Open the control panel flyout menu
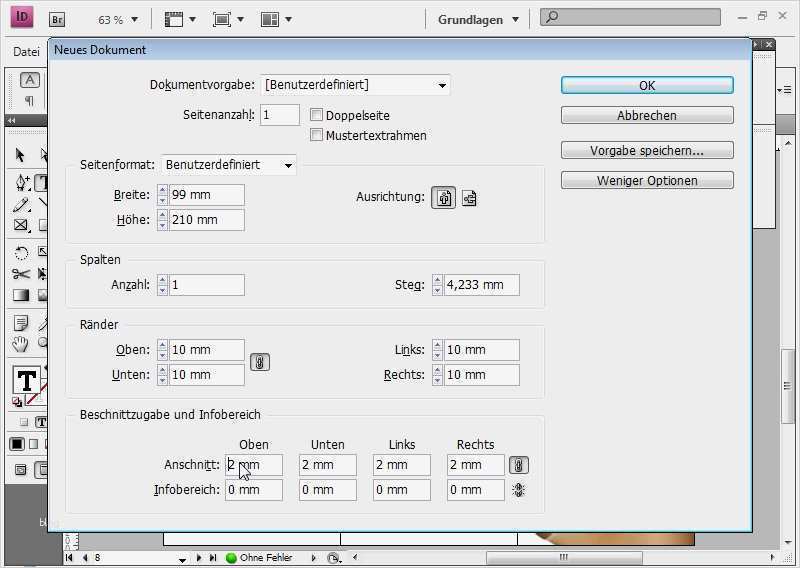Screen dimensions: 800x568 click(784, 90)
